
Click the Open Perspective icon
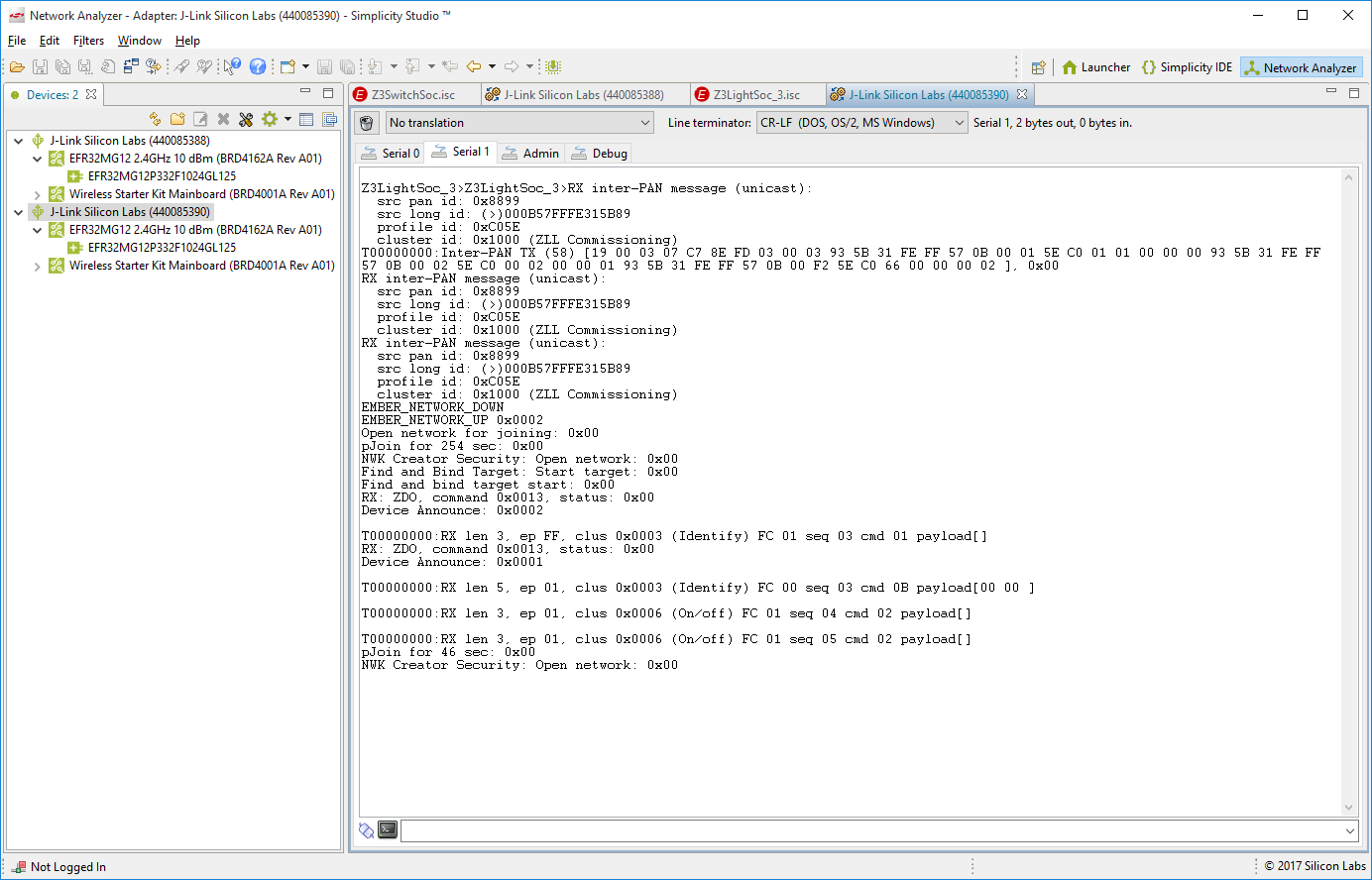click(1038, 67)
